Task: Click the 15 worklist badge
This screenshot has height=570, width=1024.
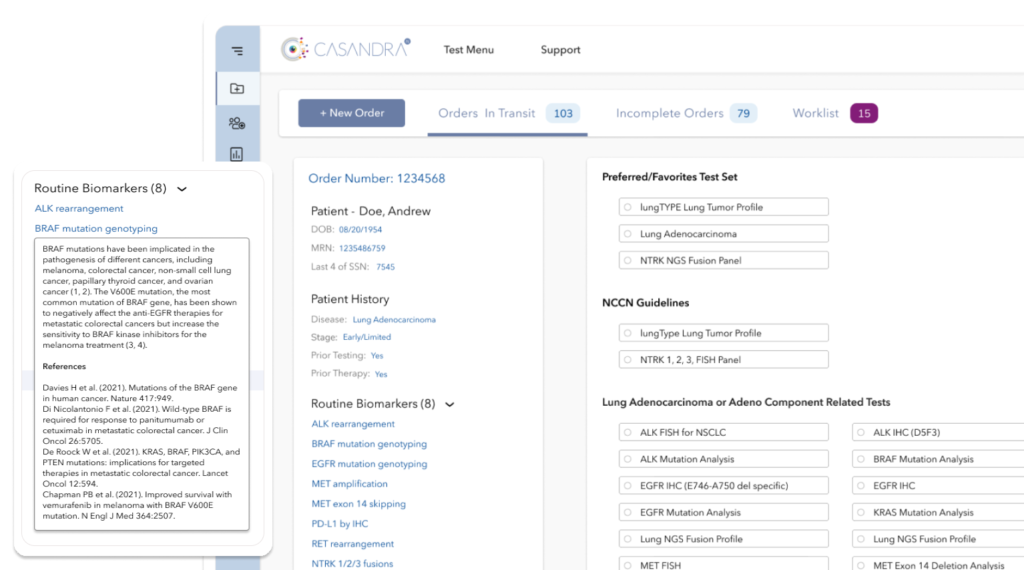Action: 864,114
